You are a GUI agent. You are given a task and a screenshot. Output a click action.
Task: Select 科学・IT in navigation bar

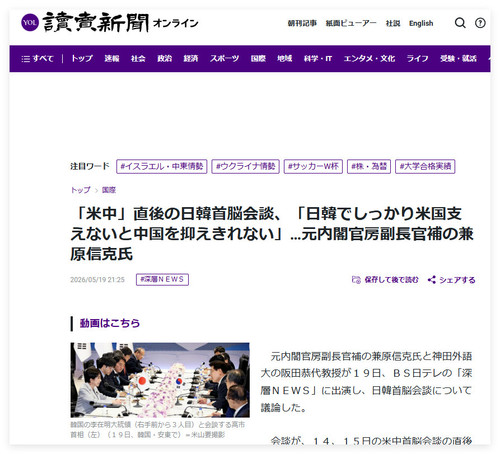(x=318, y=59)
